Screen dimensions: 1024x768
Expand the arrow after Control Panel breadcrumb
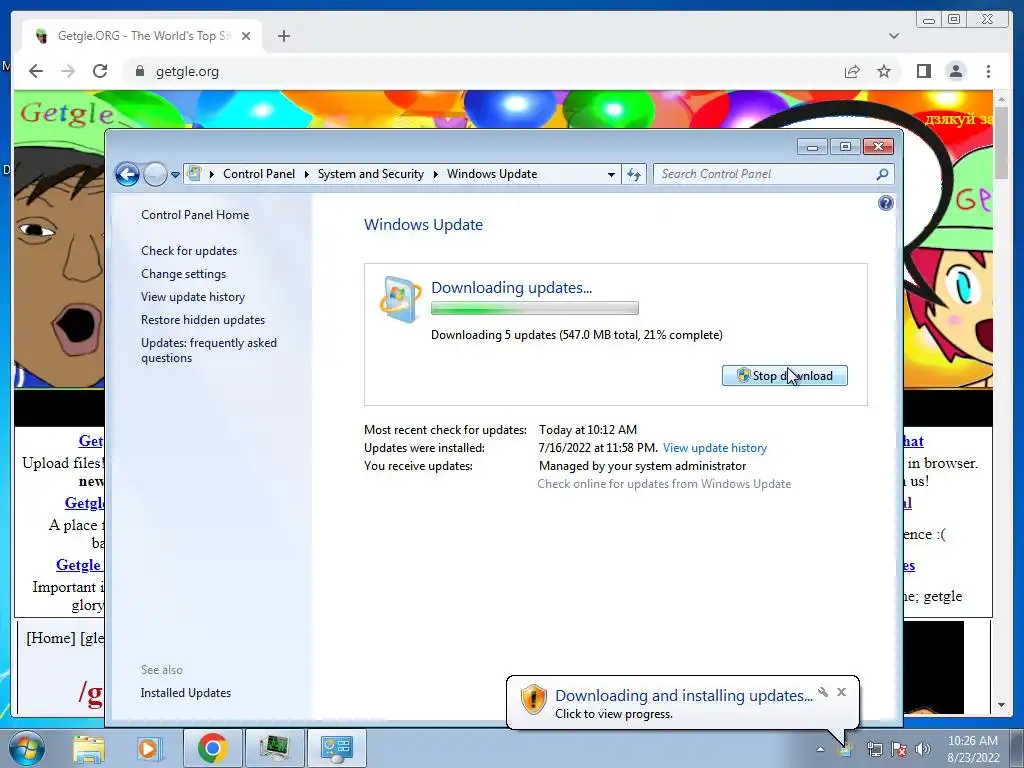click(x=306, y=174)
